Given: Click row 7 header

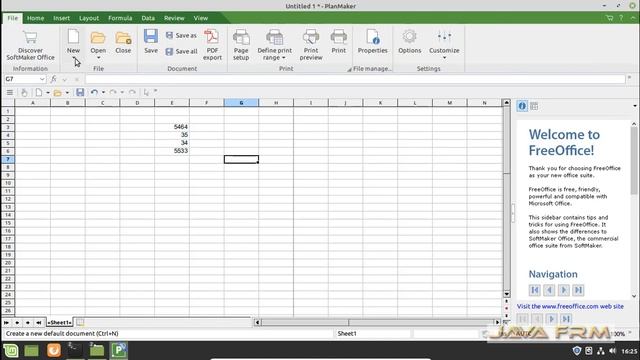Looking at the screenshot, I should coord(8,159).
